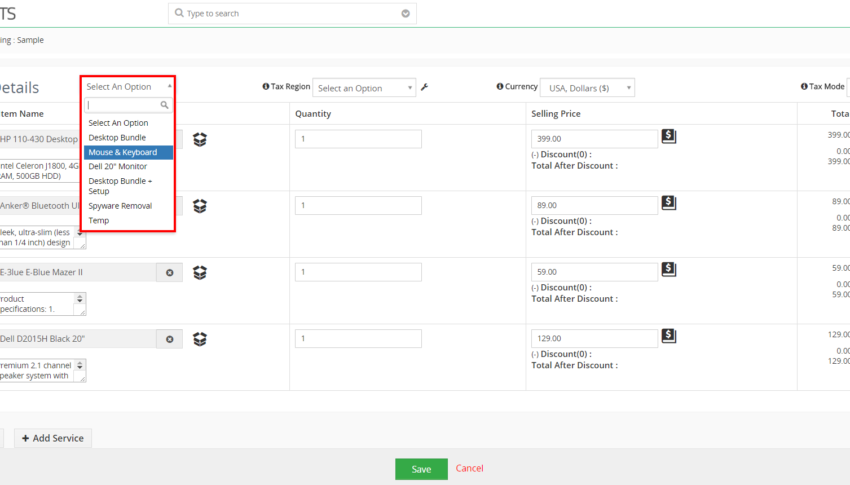Click Discount(0) link in 129.00 row
The width and height of the screenshot is (850, 485).
click(562, 354)
